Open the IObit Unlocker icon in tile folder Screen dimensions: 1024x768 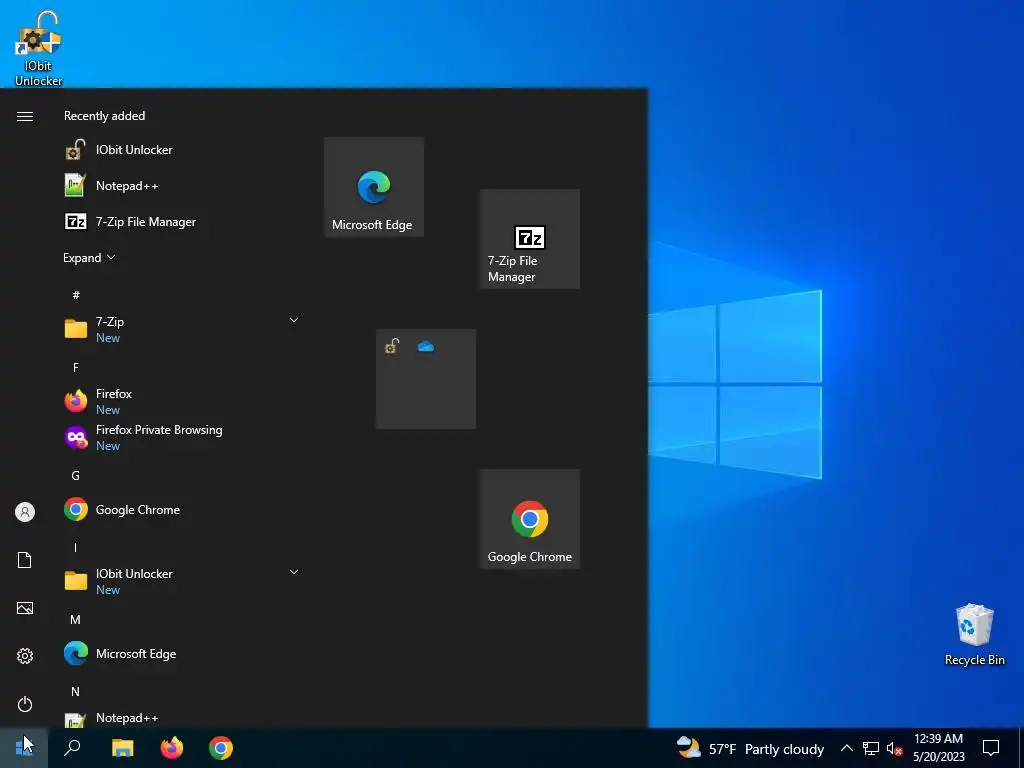pos(392,346)
